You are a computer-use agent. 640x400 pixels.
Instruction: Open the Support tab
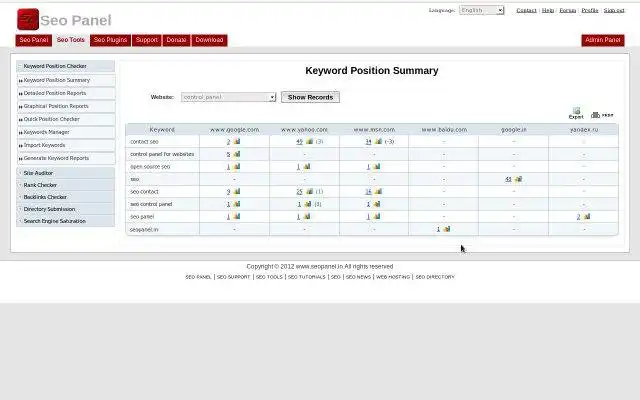[x=147, y=40]
